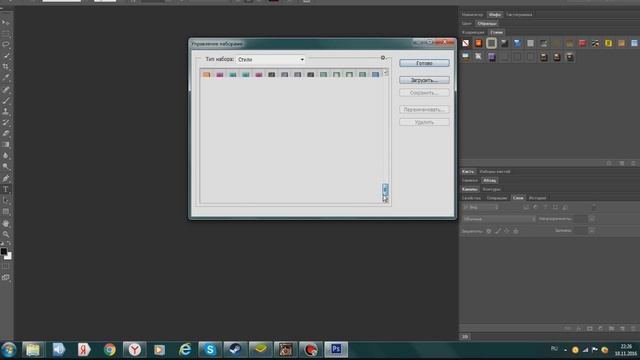Toggle lock position in Layers panel

(x=507, y=231)
